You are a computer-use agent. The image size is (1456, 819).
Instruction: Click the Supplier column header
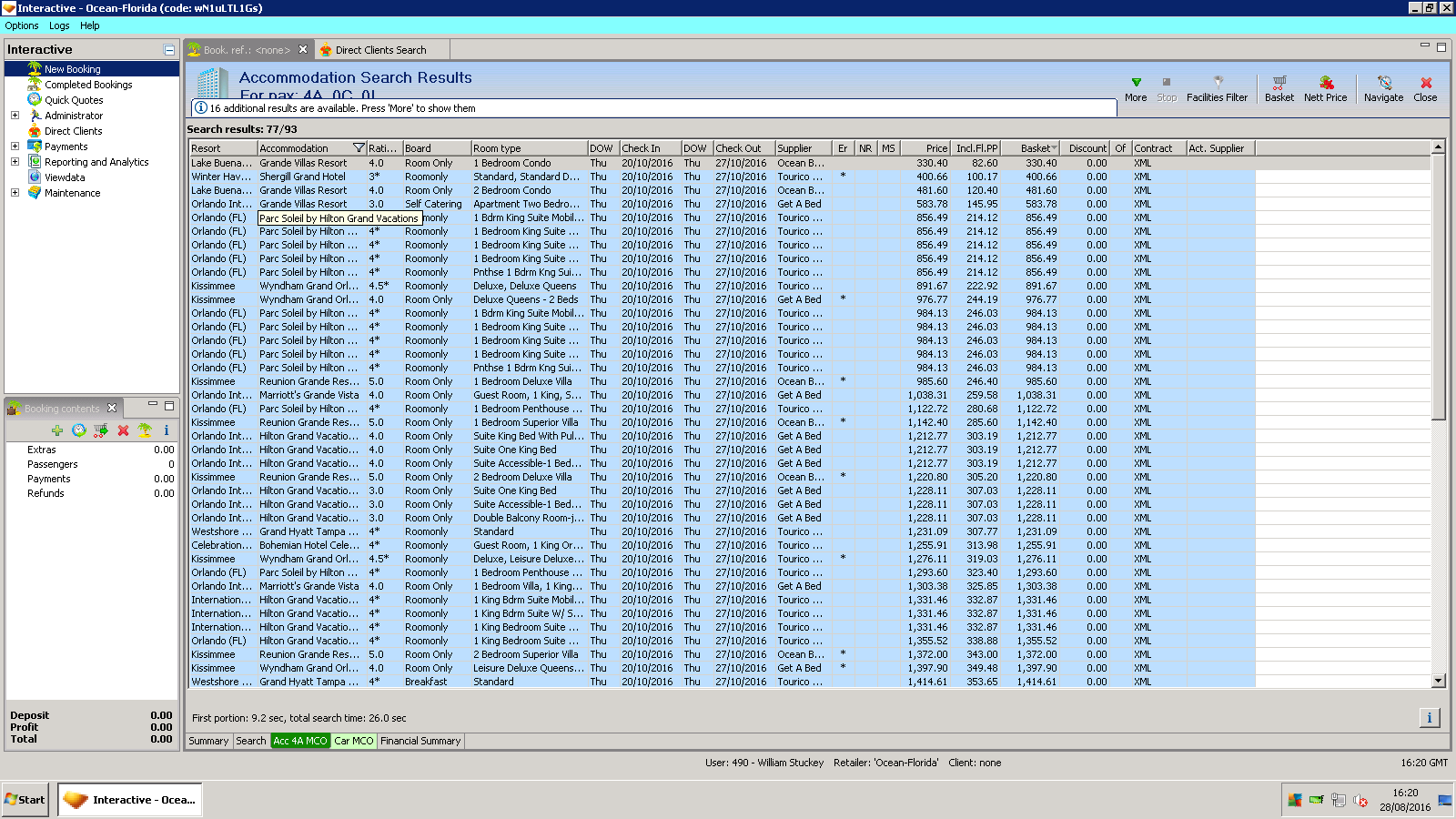pos(804,148)
